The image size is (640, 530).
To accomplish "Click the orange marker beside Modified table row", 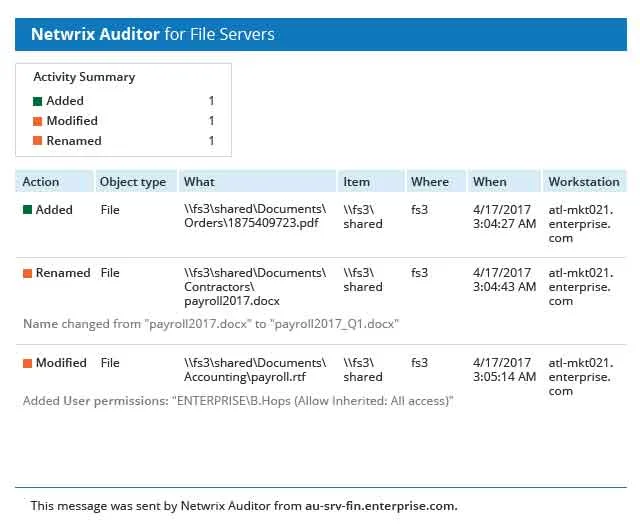I will 27,363.
